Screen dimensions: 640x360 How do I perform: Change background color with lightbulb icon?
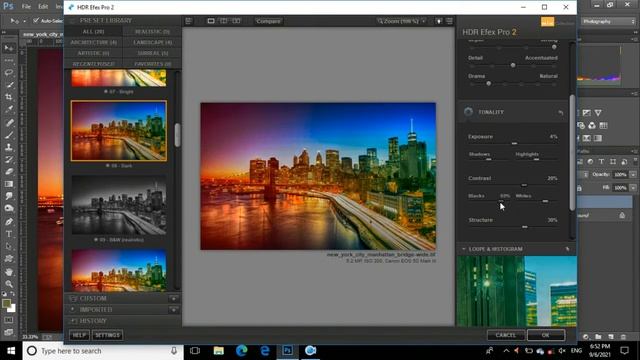pyautogui.click(x=439, y=21)
